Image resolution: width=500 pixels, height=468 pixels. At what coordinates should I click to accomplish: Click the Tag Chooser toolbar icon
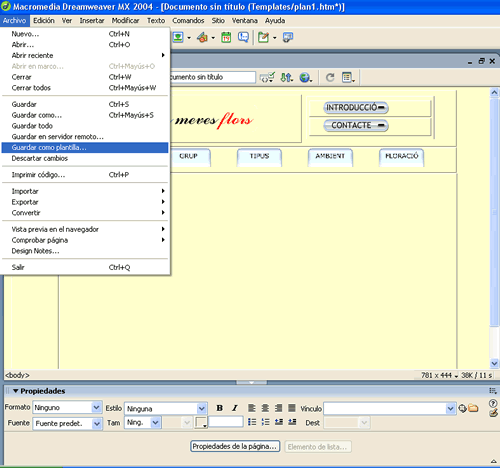point(288,37)
